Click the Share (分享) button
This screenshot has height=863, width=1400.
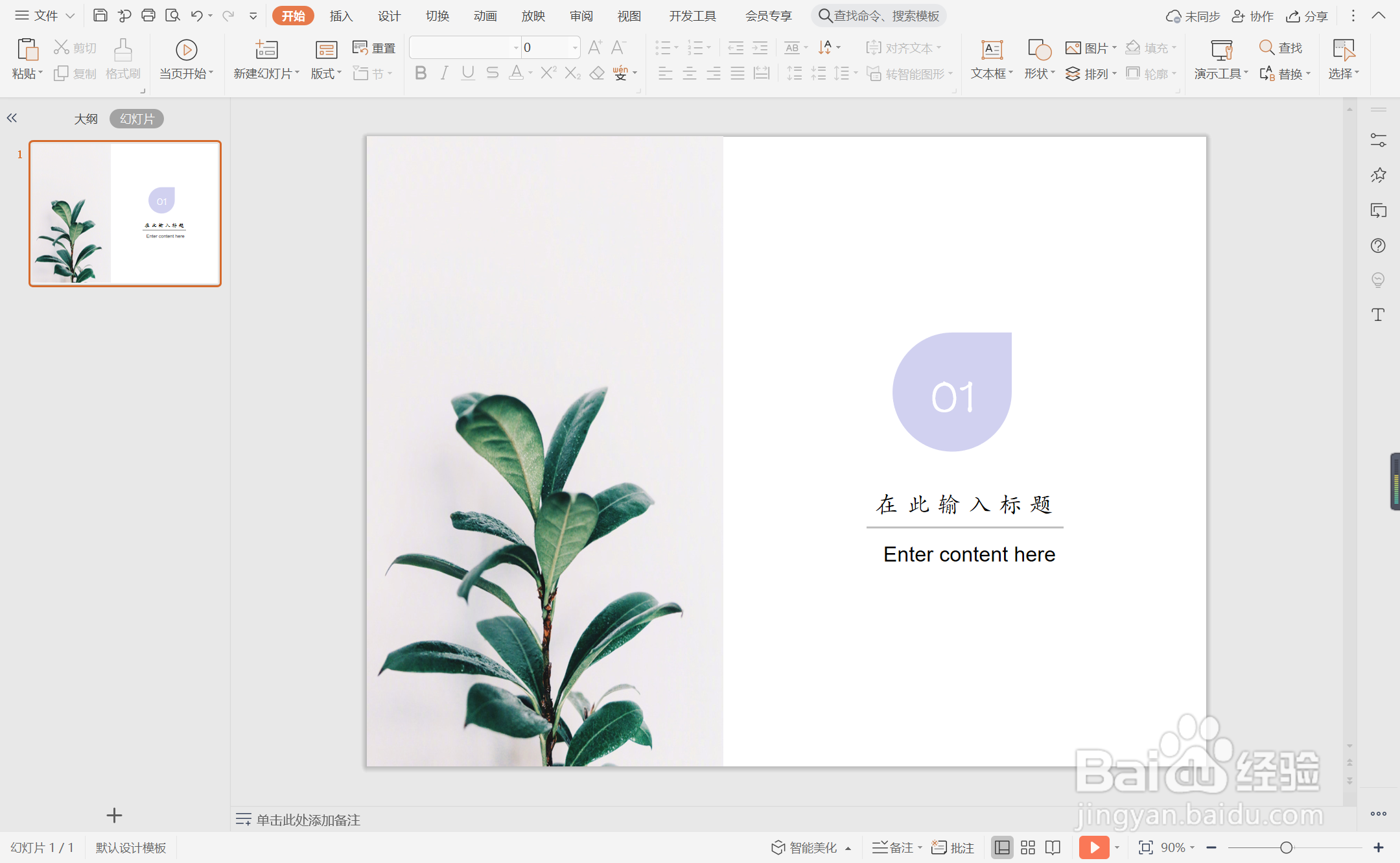pyautogui.click(x=1307, y=16)
